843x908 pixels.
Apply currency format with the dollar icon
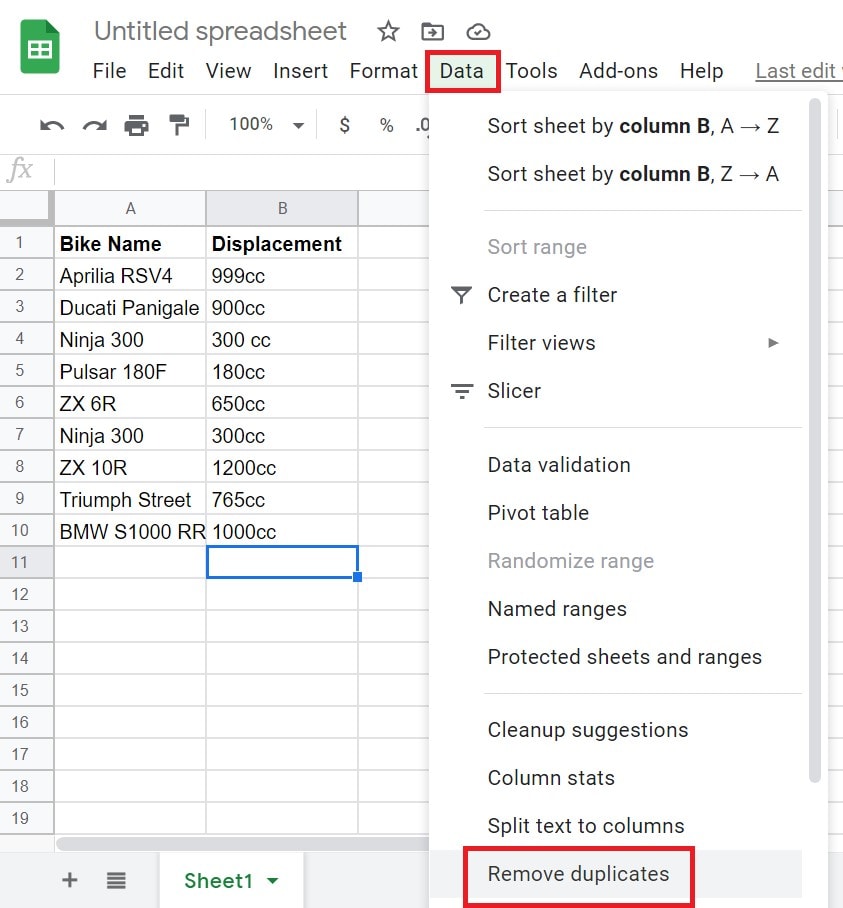(345, 124)
